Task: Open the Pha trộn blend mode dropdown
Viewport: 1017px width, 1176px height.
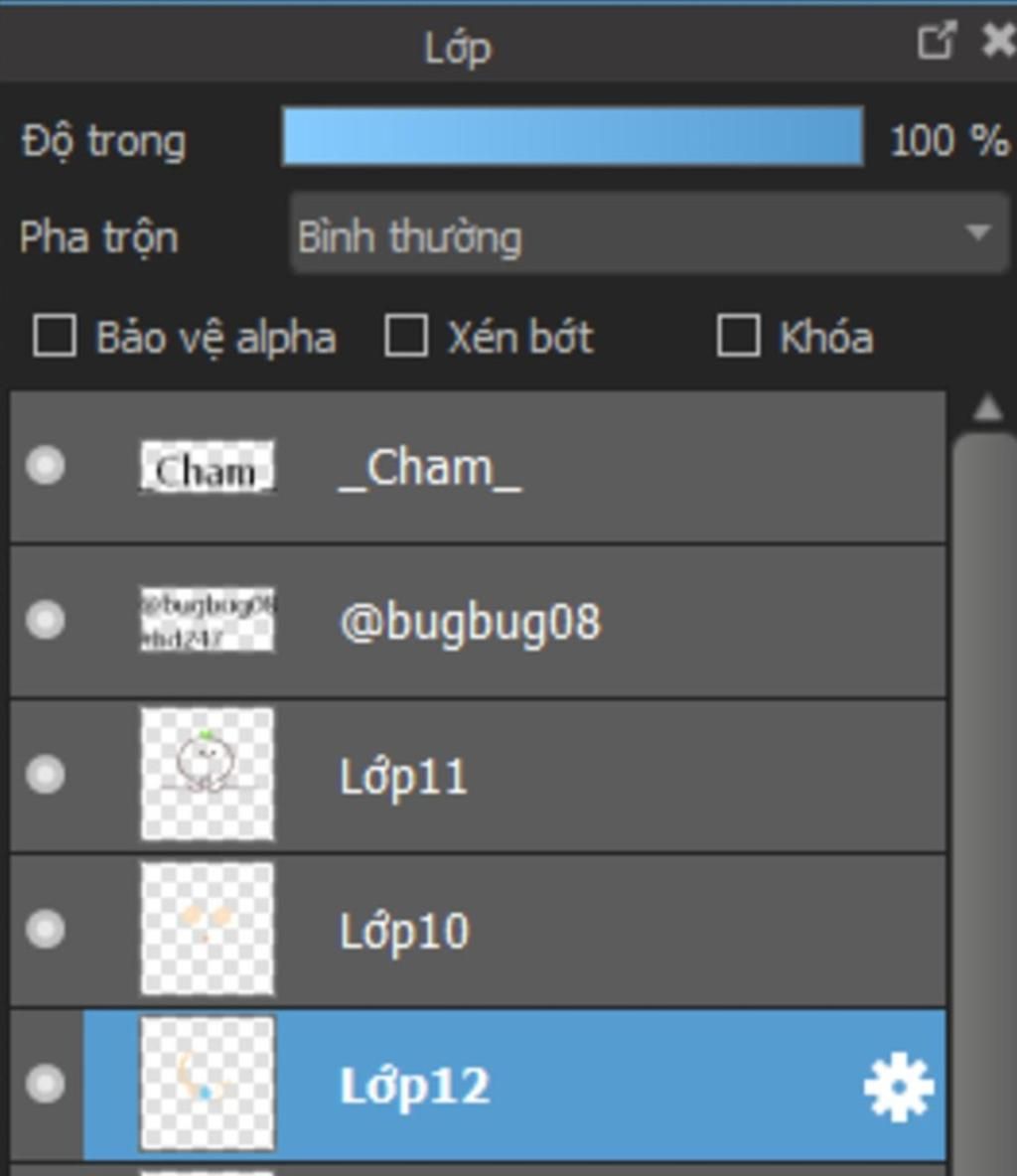Action: [x=649, y=233]
